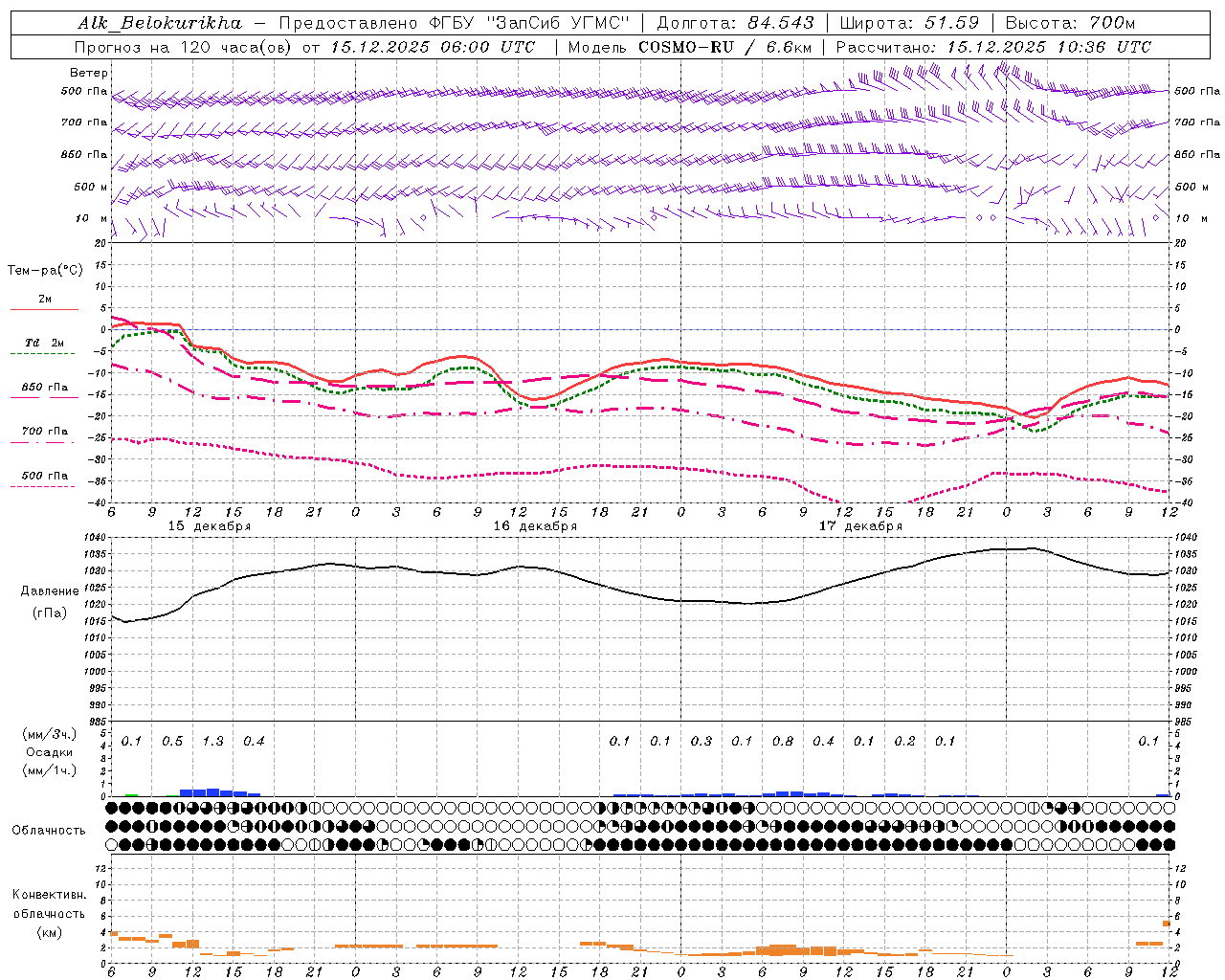Click the computed time Рассчитано: 15.12.2025 10:36 UTC
The image size is (1225, 980).
(x=993, y=47)
